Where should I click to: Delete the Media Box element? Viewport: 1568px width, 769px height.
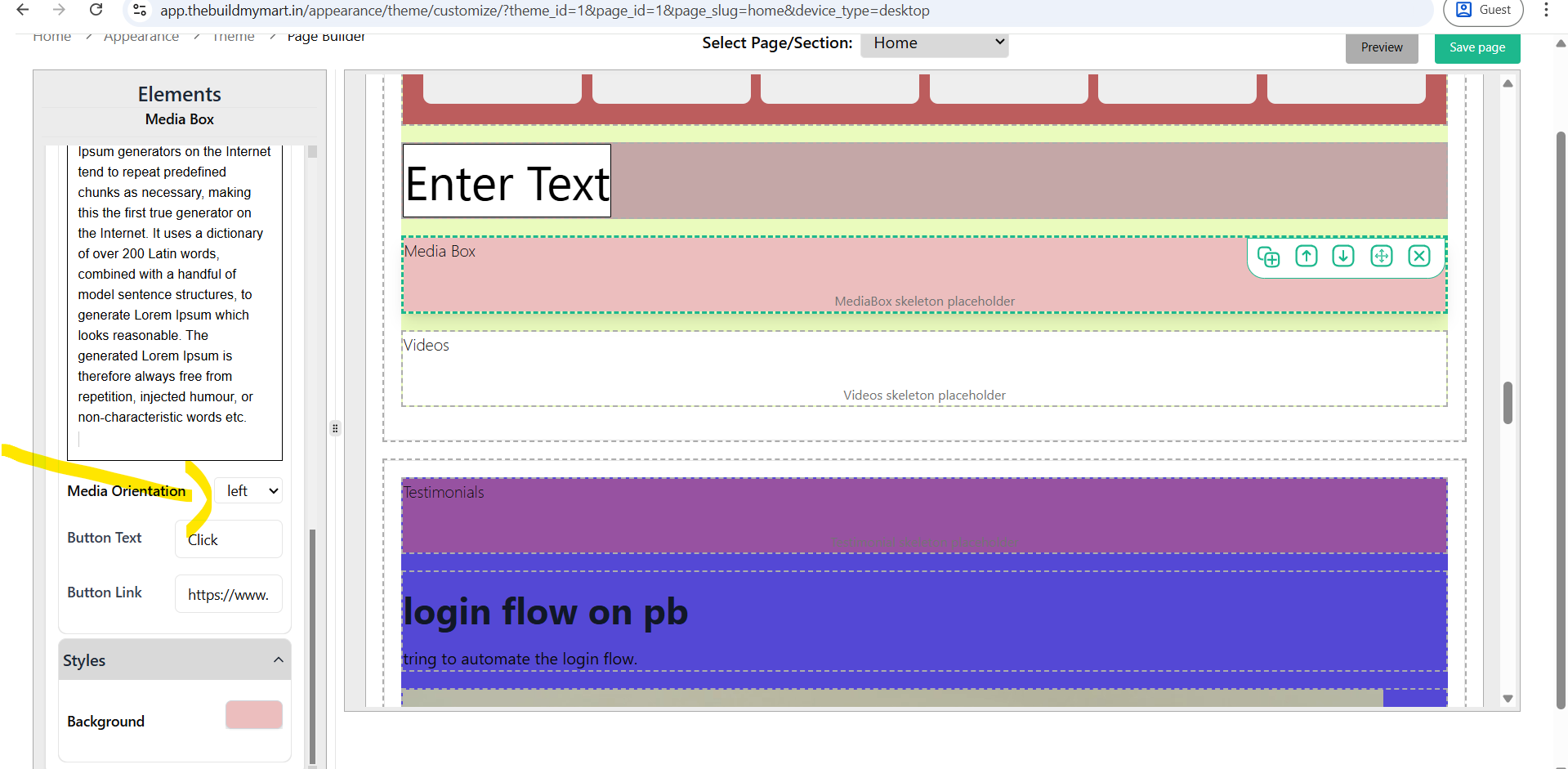[1419, 257]
